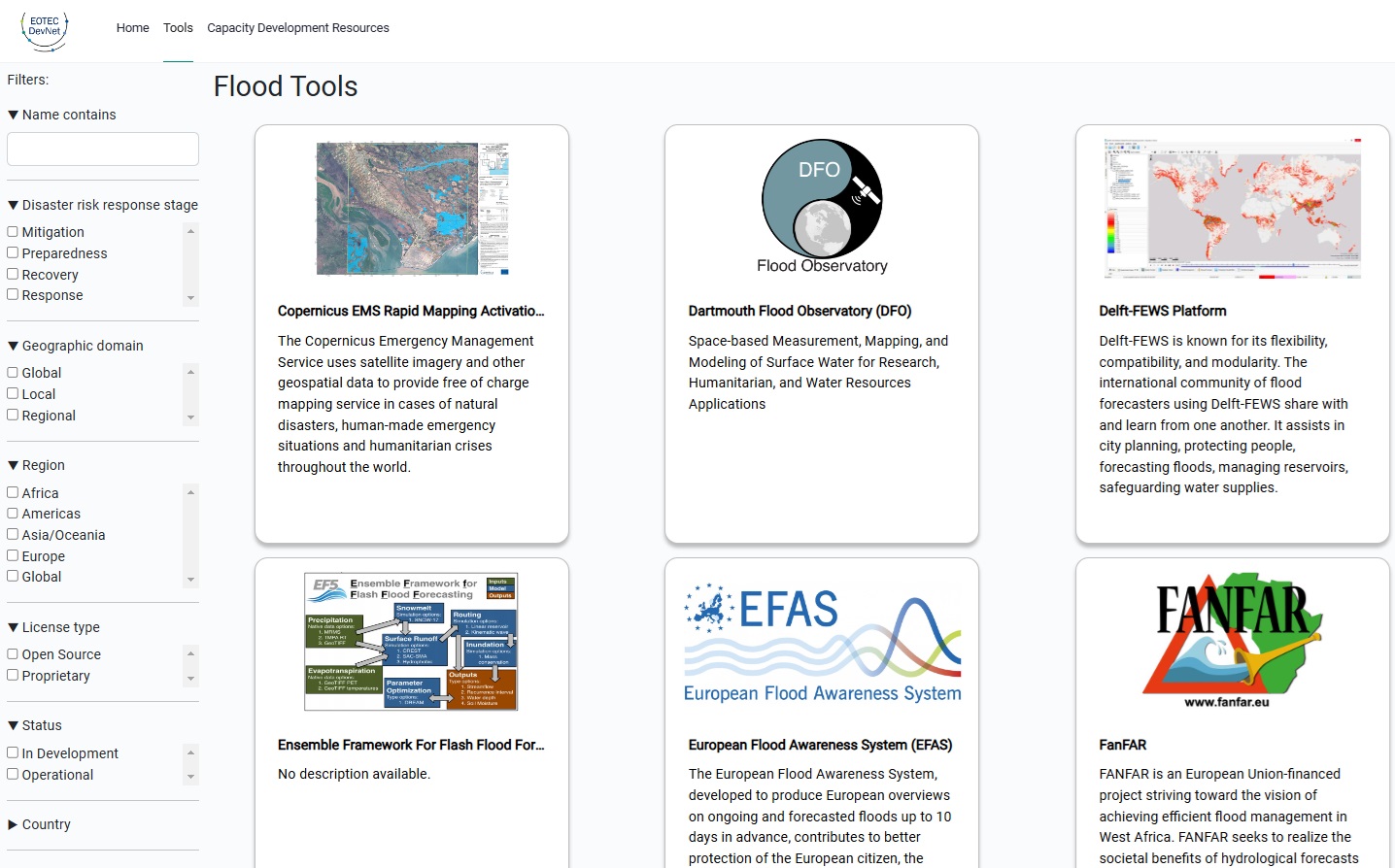Screen dimensions: 1395x868
Task: Click the Ensemble Framework flowchart diagram
Action: (411, 641)
